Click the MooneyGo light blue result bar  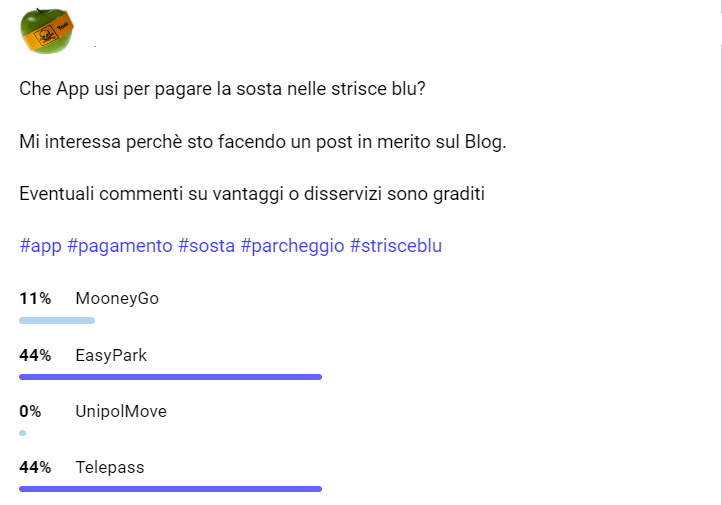tap(57, 320)
